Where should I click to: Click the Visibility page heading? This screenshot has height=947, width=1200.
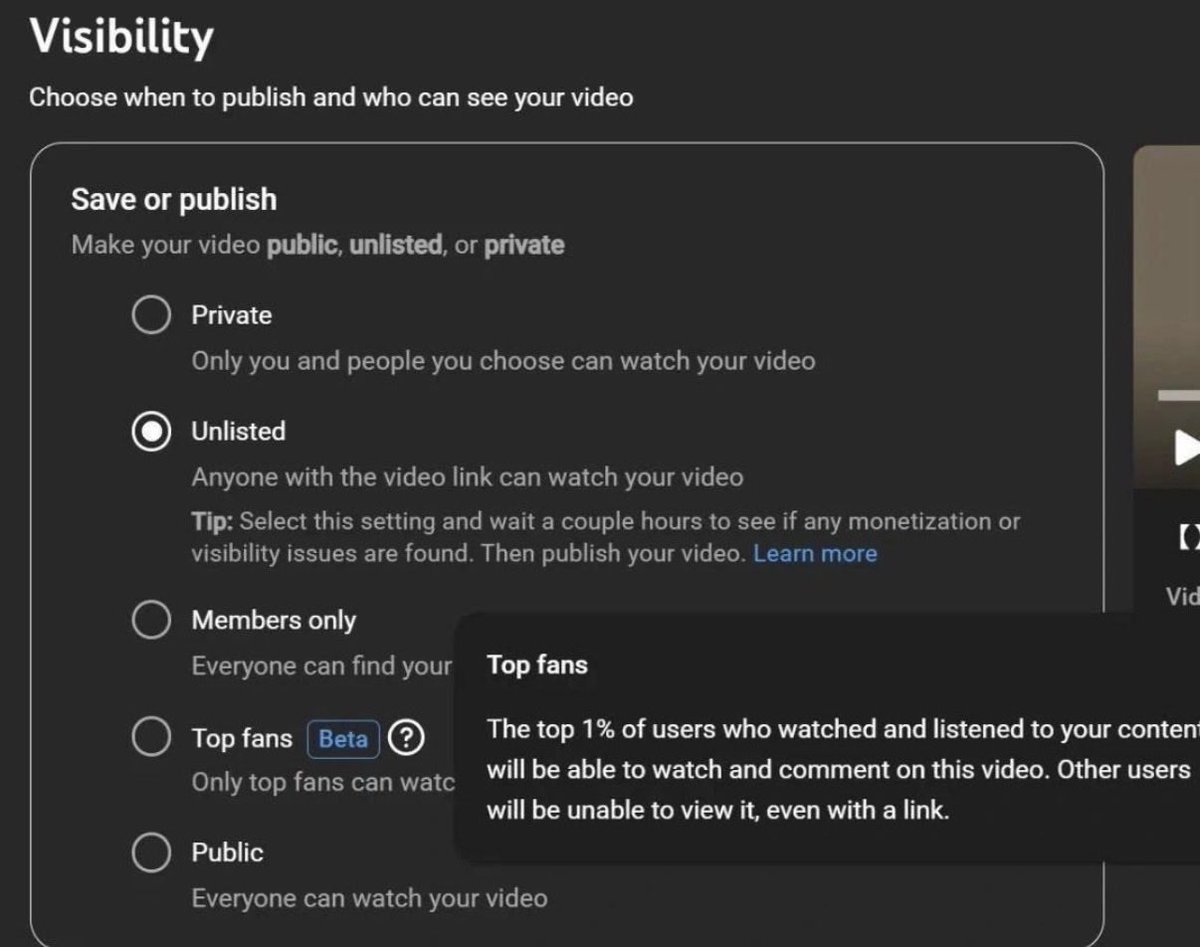click(x=121, y=38)
